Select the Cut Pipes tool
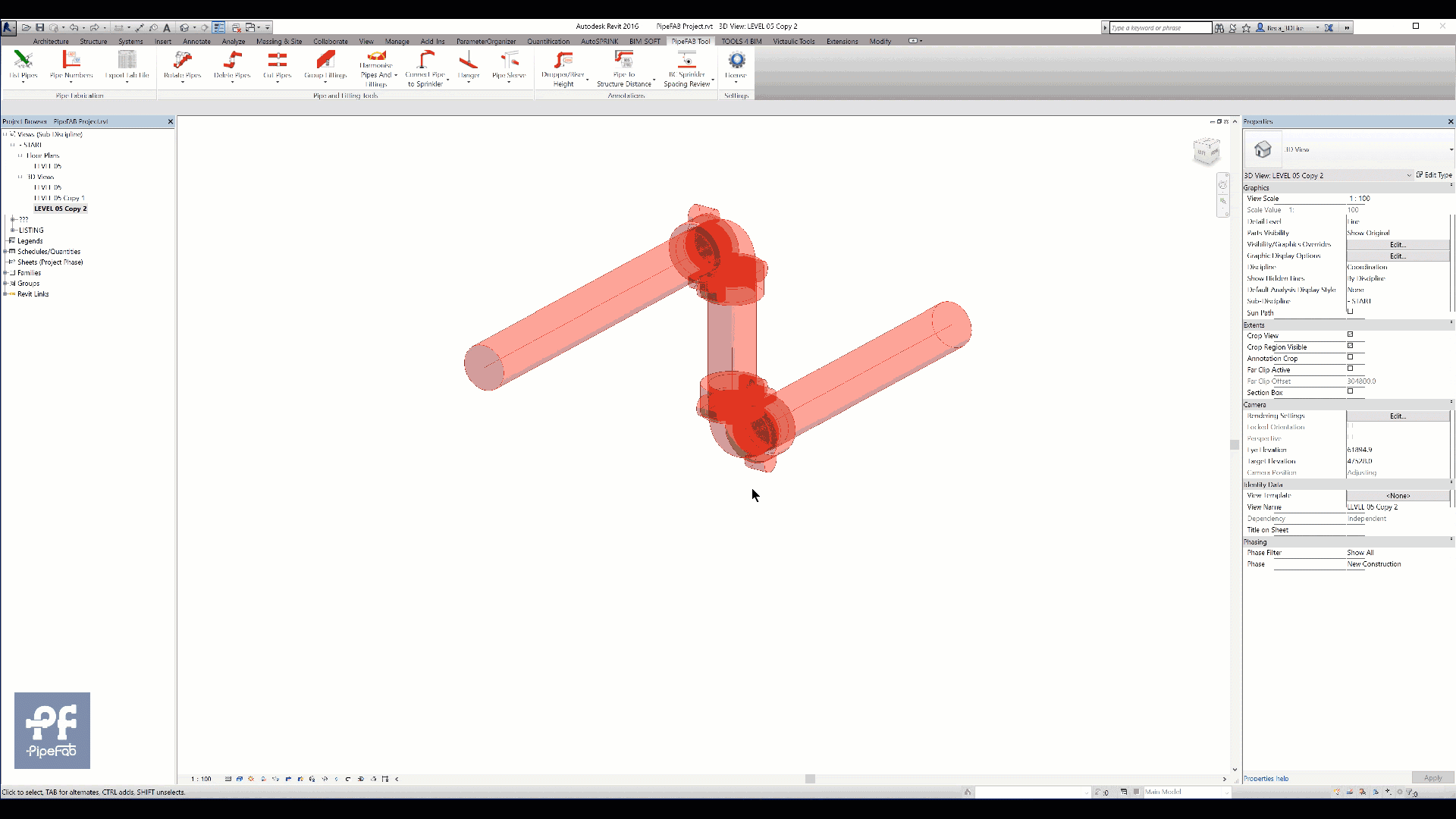Image resolution: width=1456 pixels, height=819 pixels. tap(278, 65)
